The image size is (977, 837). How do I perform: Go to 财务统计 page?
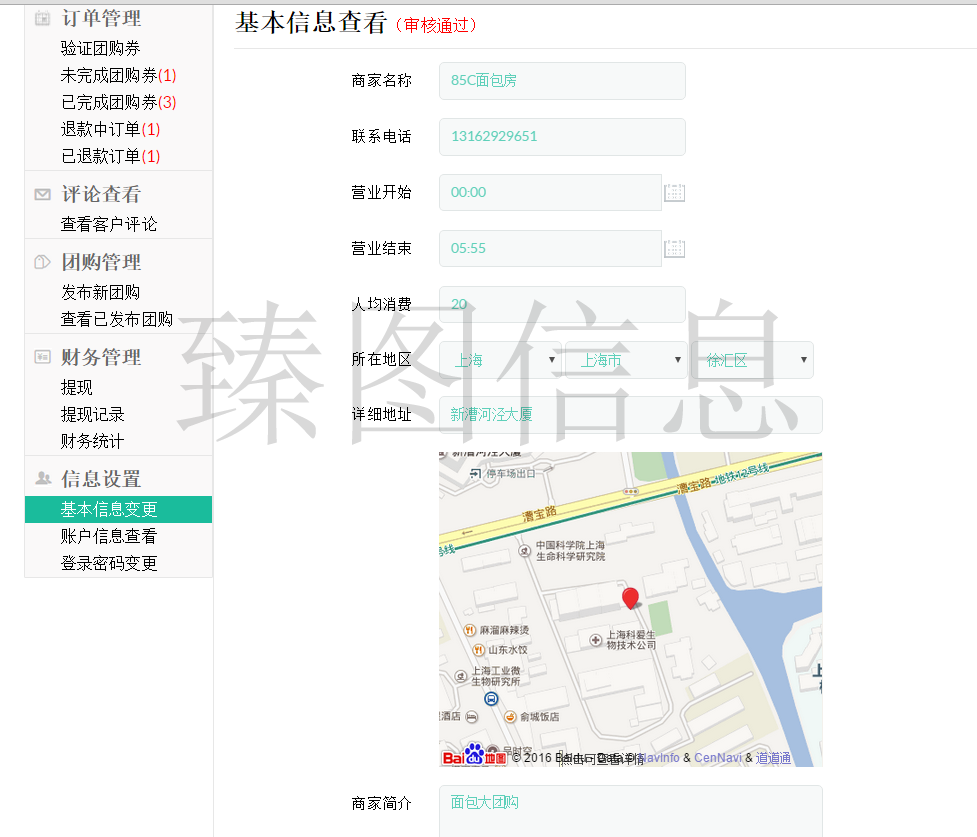click(x=92, y=441)
